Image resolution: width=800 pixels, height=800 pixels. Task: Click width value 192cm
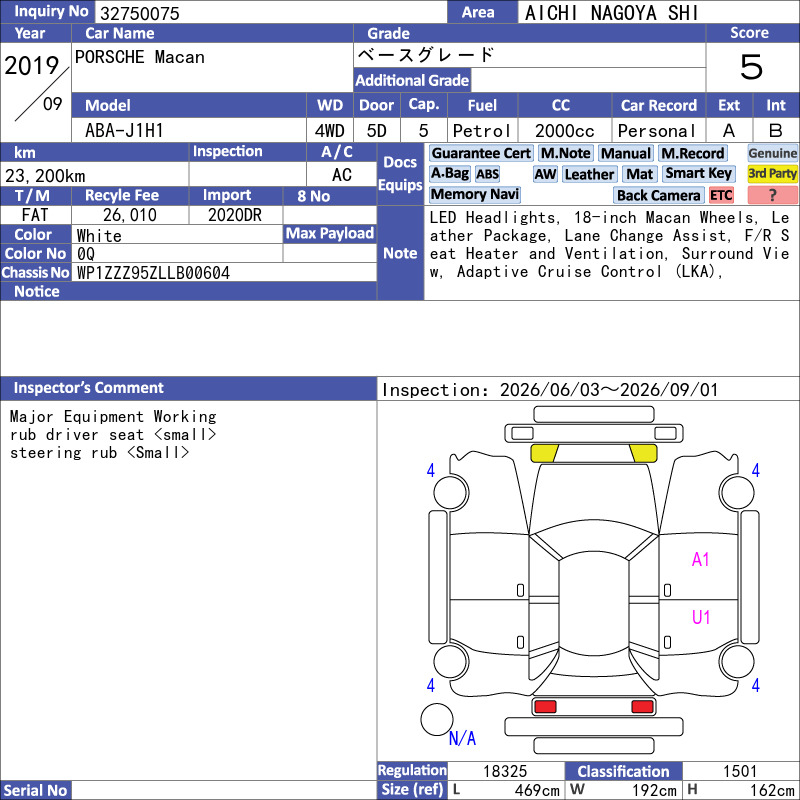coord(654,790)
